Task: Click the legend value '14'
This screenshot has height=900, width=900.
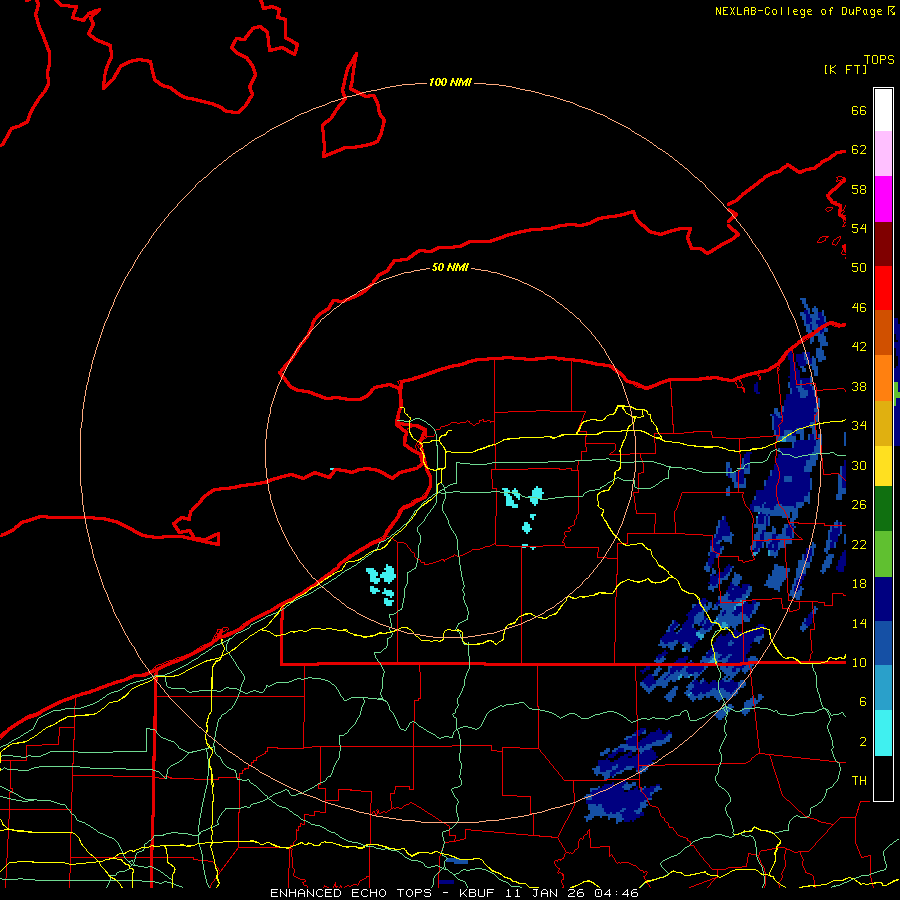Action: 859,623
